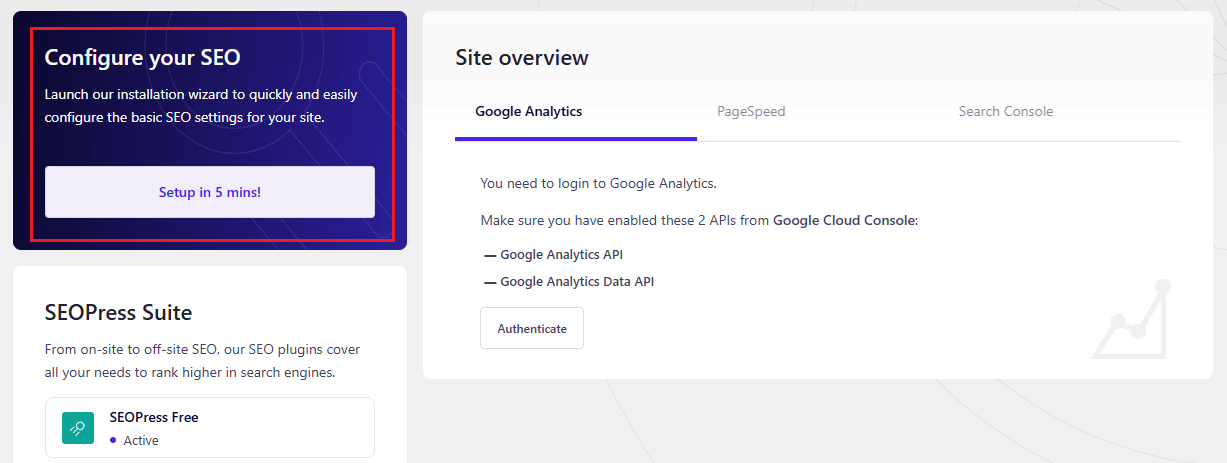Click the SEOPress Suite description paragraph

tap(202, 361)
